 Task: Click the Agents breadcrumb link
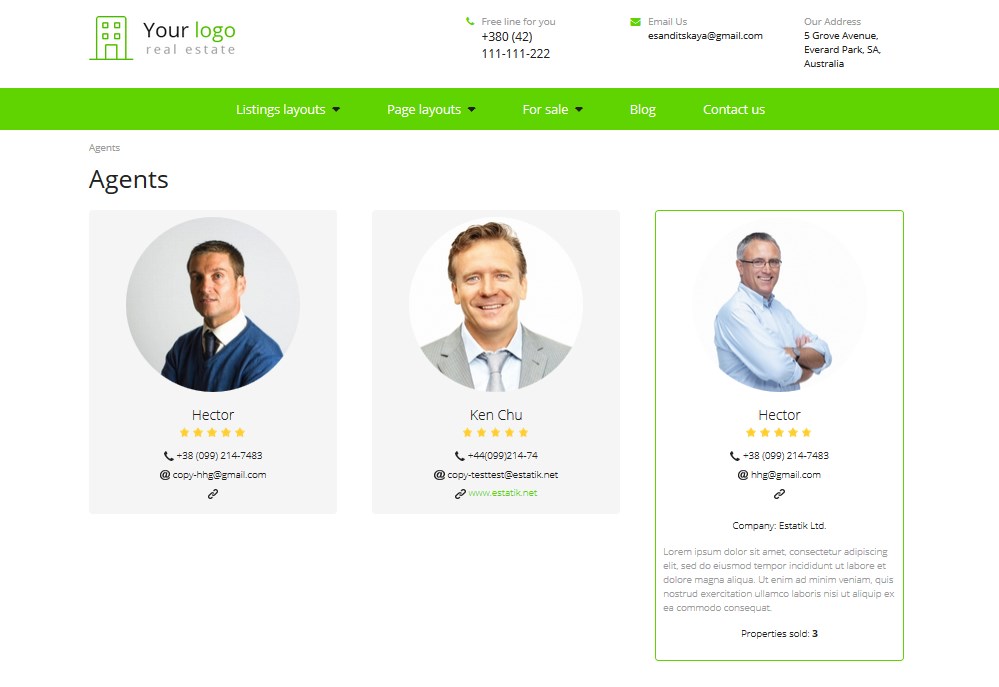[x=104, y=148]
